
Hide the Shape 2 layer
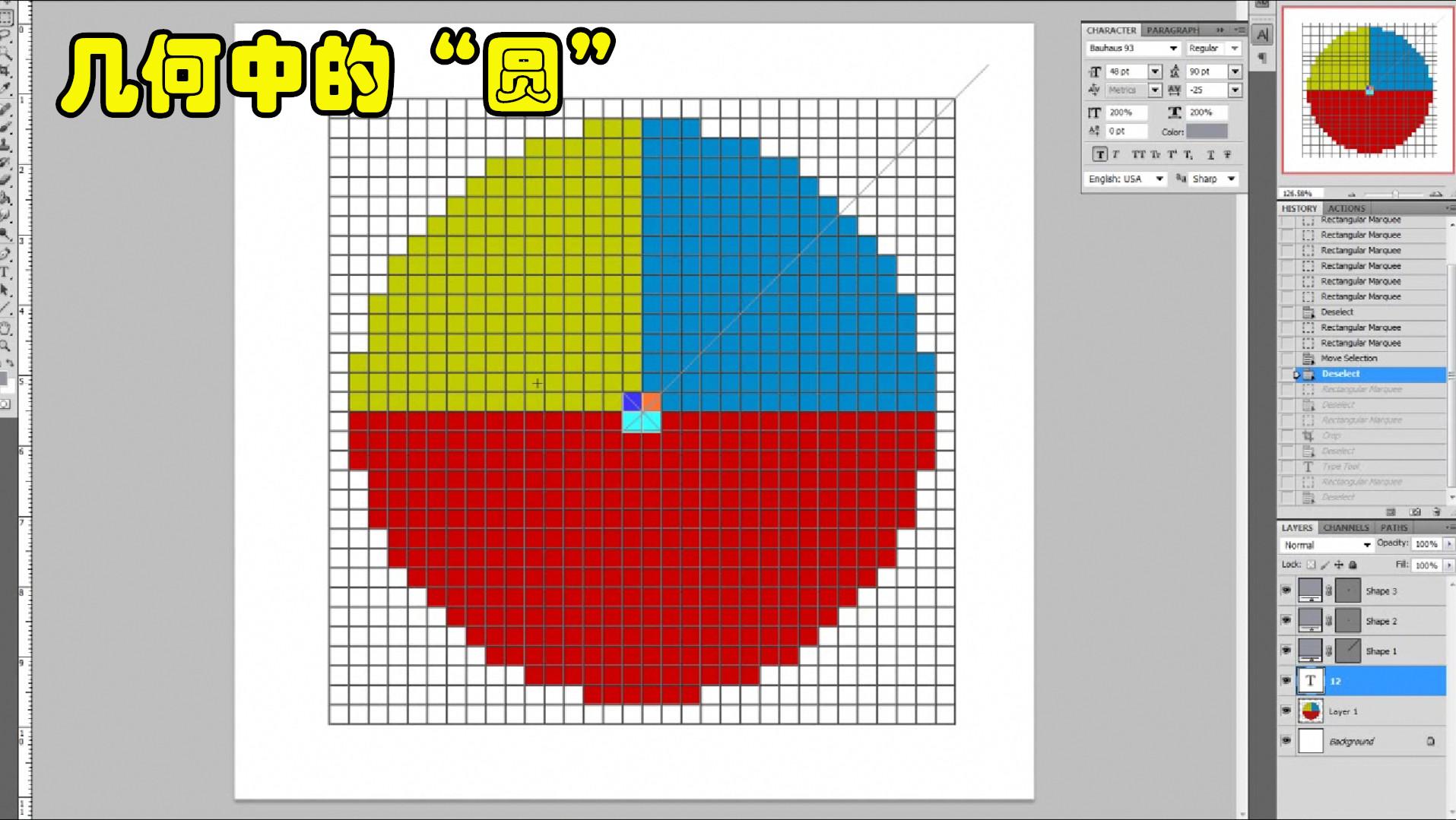(1286, 621)
